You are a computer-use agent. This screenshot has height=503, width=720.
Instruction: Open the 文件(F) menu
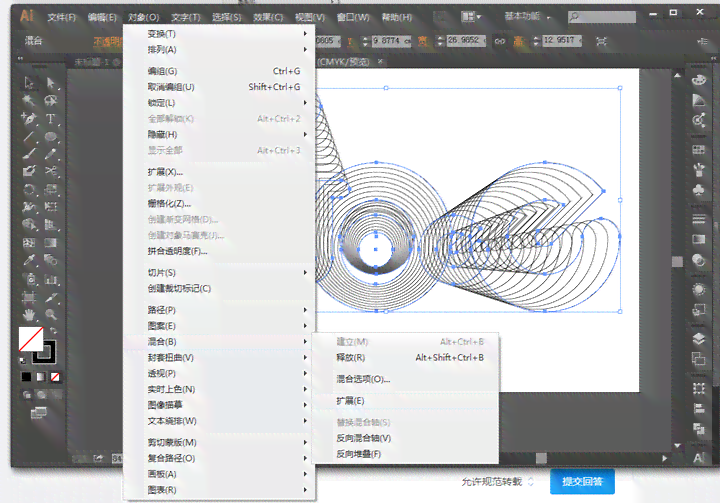(x=62, y=17)
